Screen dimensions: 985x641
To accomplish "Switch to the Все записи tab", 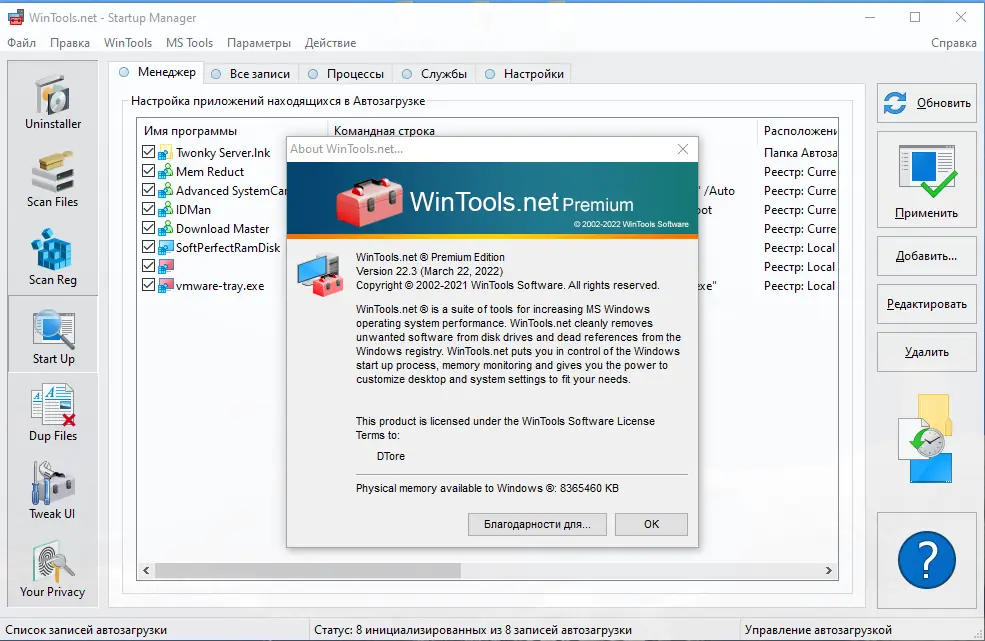I will 251,74.
